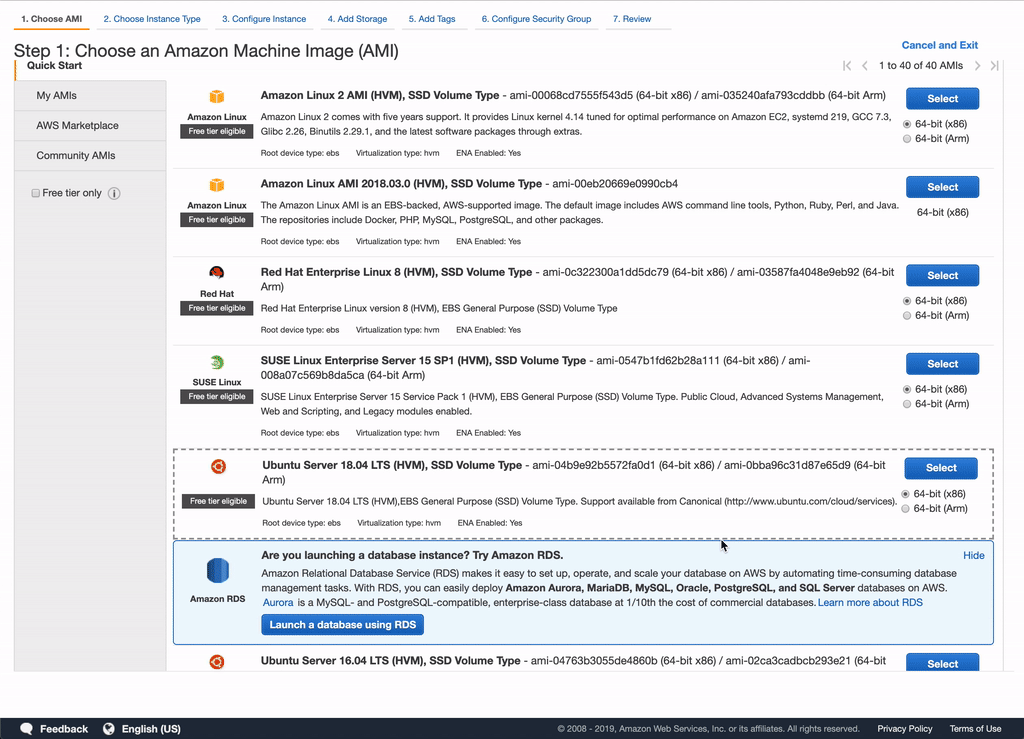Click the SUSE Linux chameleon icon

[x=217, y=362]
